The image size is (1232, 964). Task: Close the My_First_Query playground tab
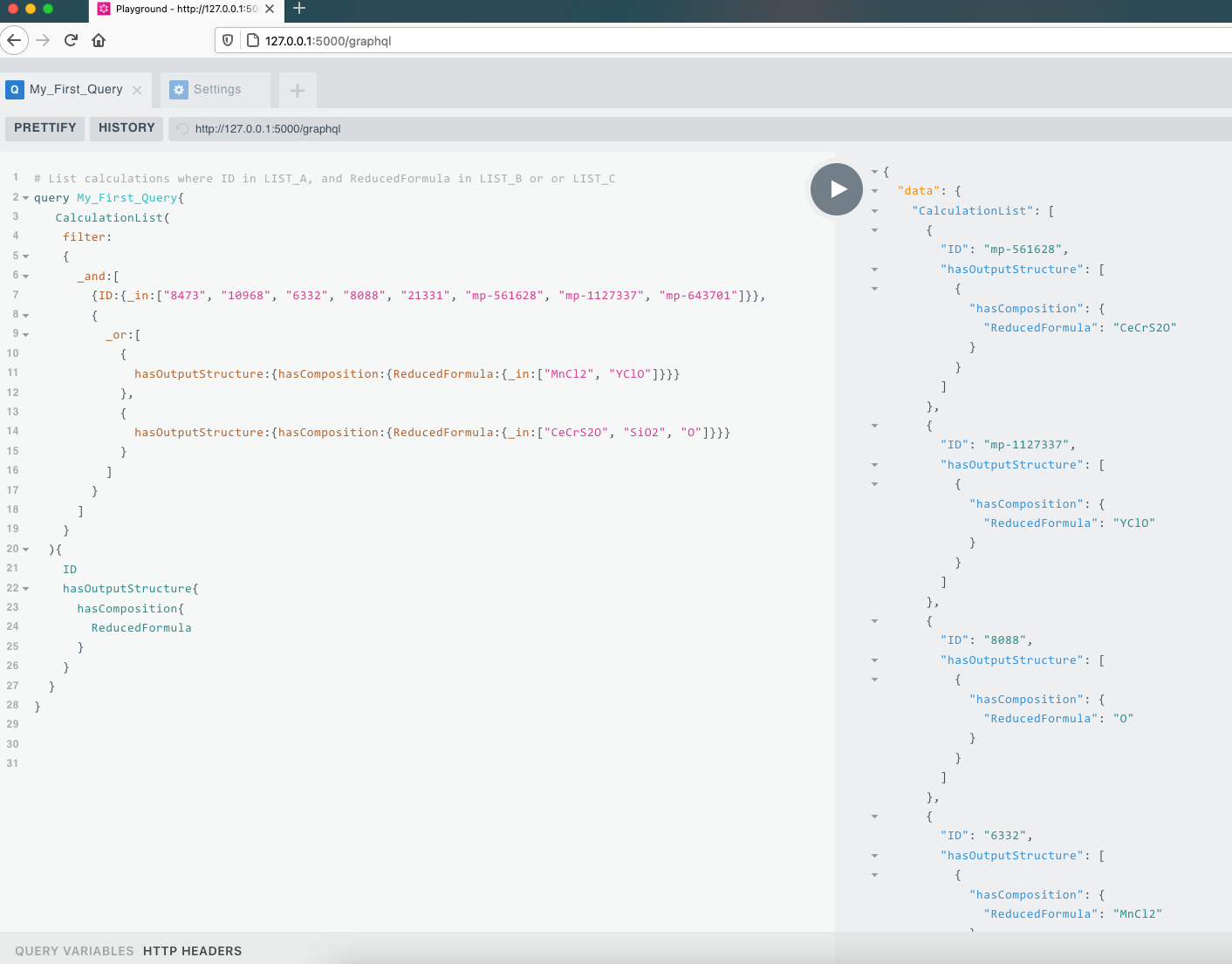pyautogui.click(x=137, y=90)
